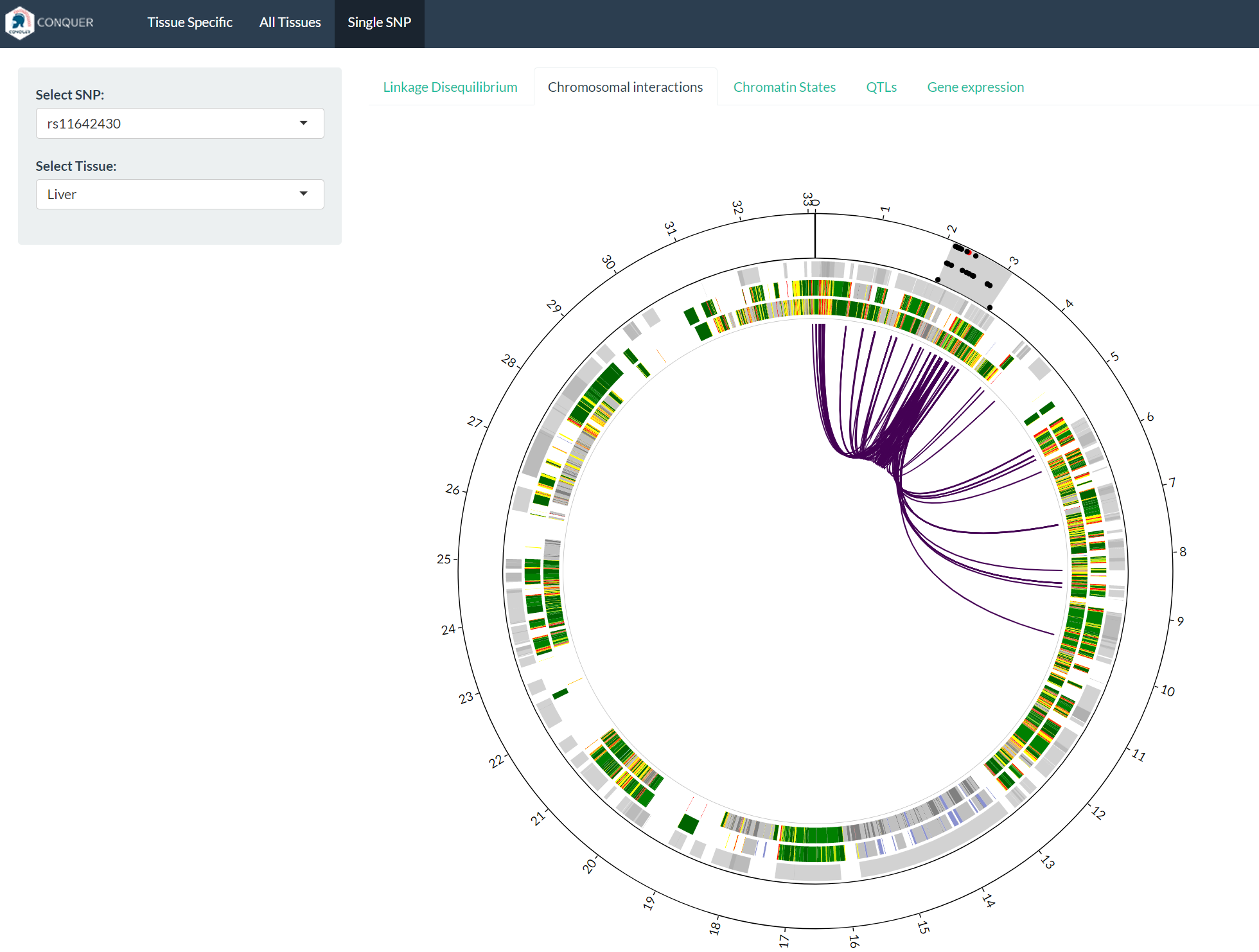
Task: Click axis label 20 on the circle plot
Action: [x=589, y=866]
